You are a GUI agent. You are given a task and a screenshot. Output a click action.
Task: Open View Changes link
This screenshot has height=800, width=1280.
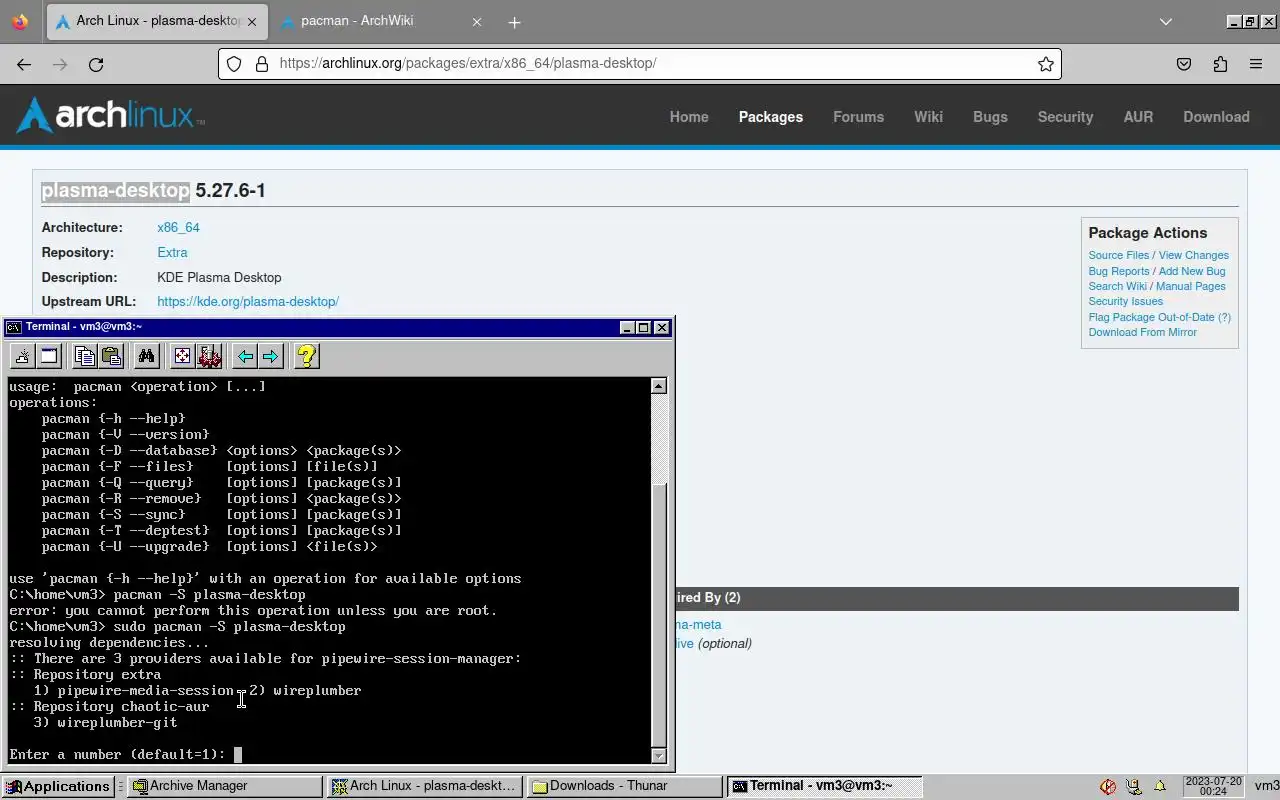pyautogui.click(x=1193, y=255)
